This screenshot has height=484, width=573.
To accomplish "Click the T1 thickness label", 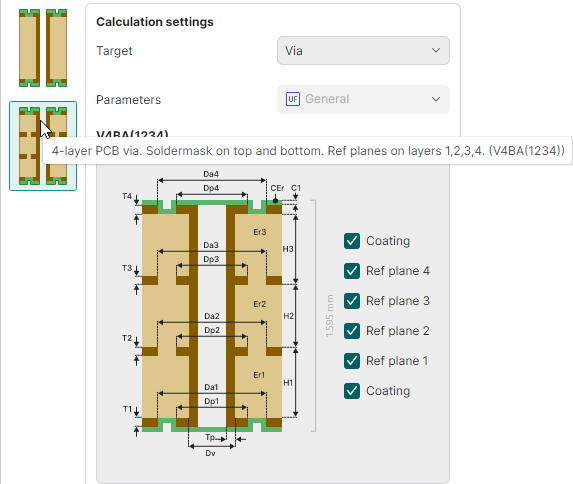I will [127, 409].
